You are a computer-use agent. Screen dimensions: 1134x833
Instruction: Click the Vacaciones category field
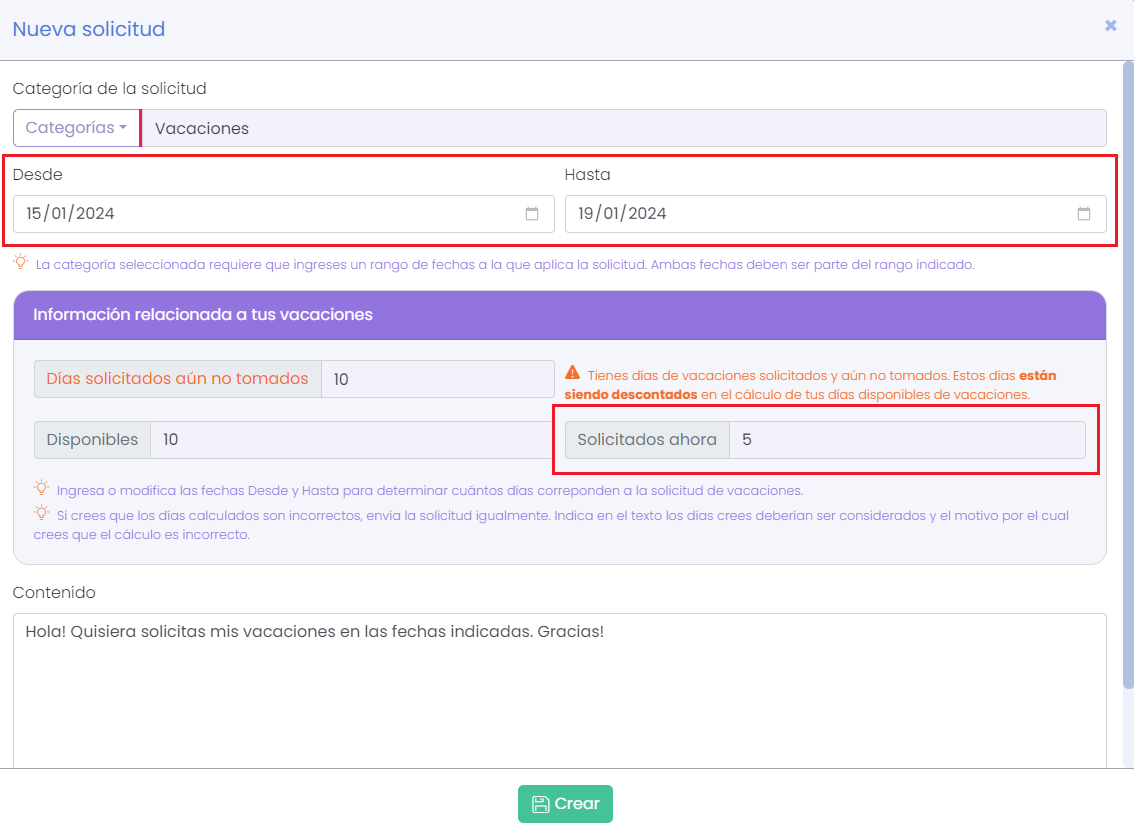624,128
